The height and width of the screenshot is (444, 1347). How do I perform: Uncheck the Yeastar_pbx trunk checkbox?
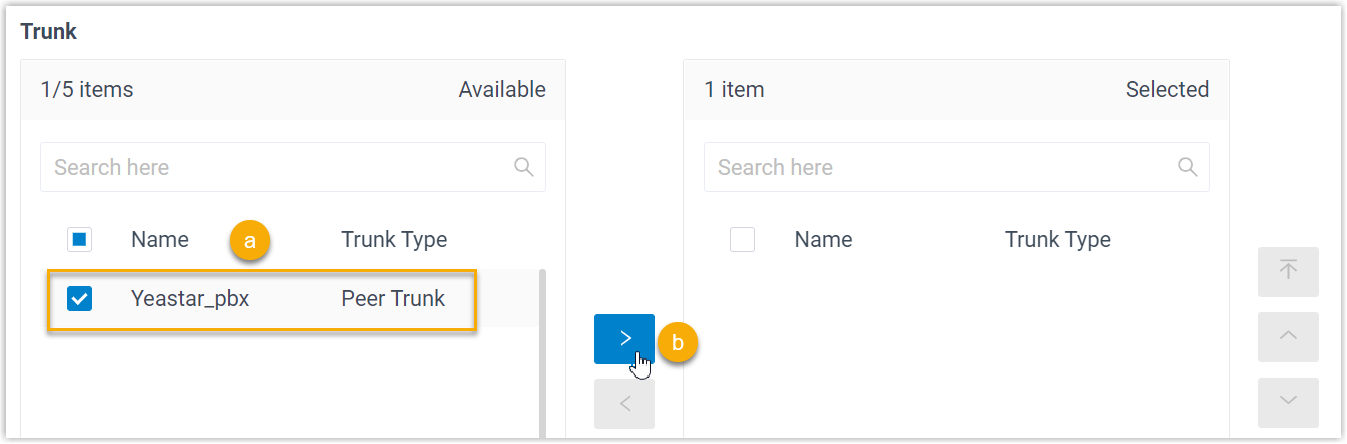pyautogui.click(x=80, y=298)
